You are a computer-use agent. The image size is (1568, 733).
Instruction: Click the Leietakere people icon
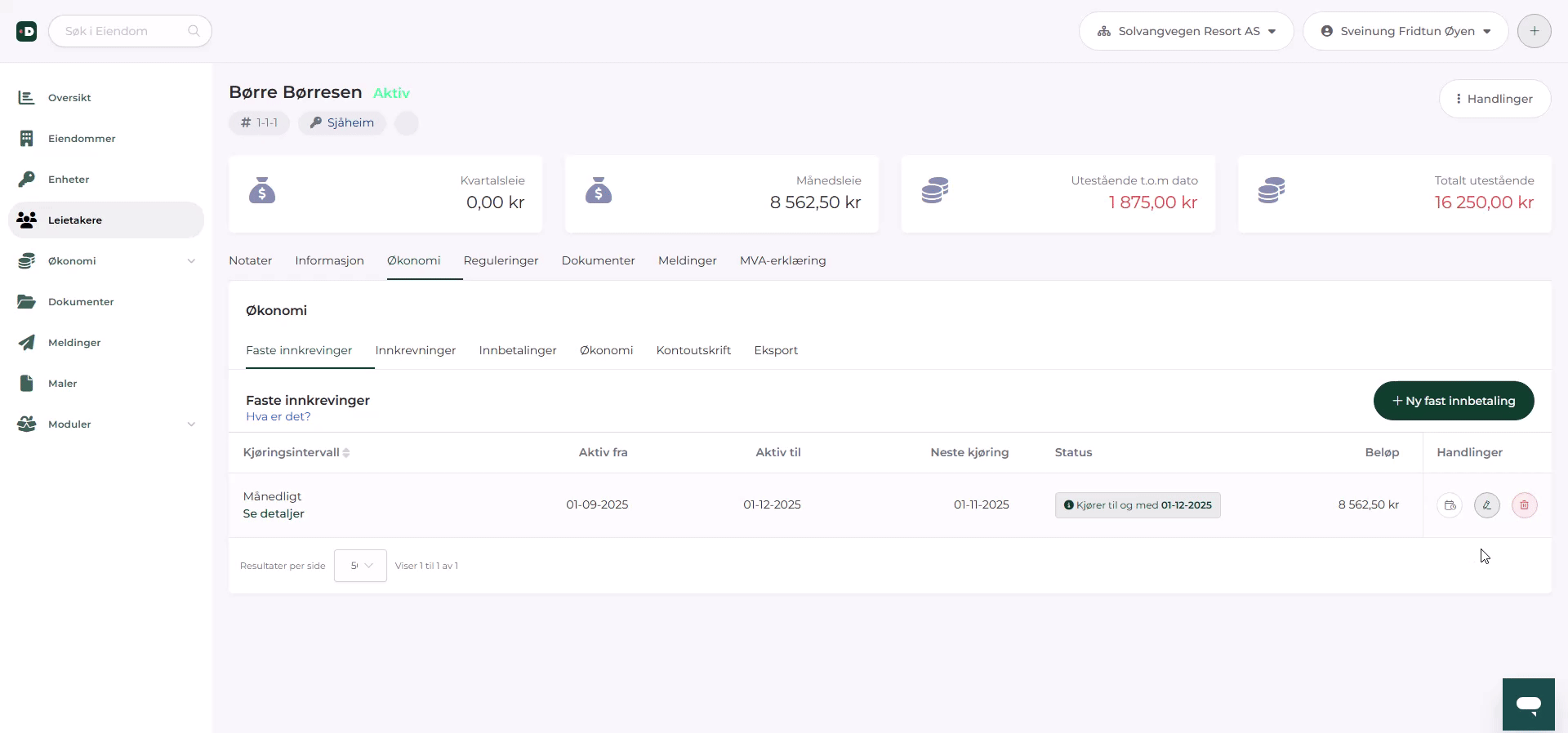coord(26,220)
